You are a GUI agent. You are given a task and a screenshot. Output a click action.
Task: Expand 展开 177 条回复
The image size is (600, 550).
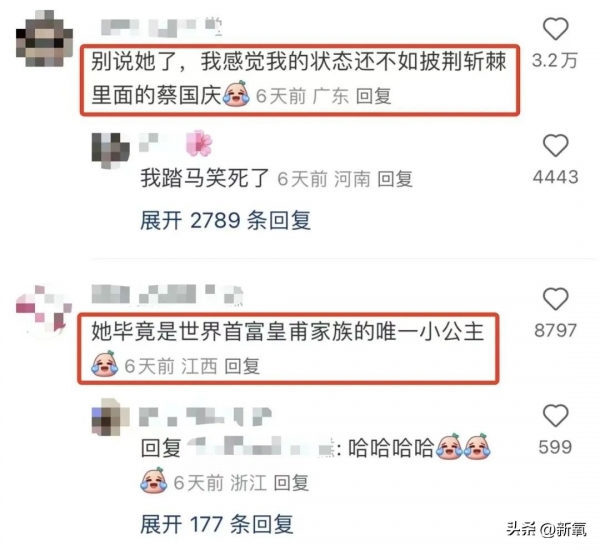(217, 524)
